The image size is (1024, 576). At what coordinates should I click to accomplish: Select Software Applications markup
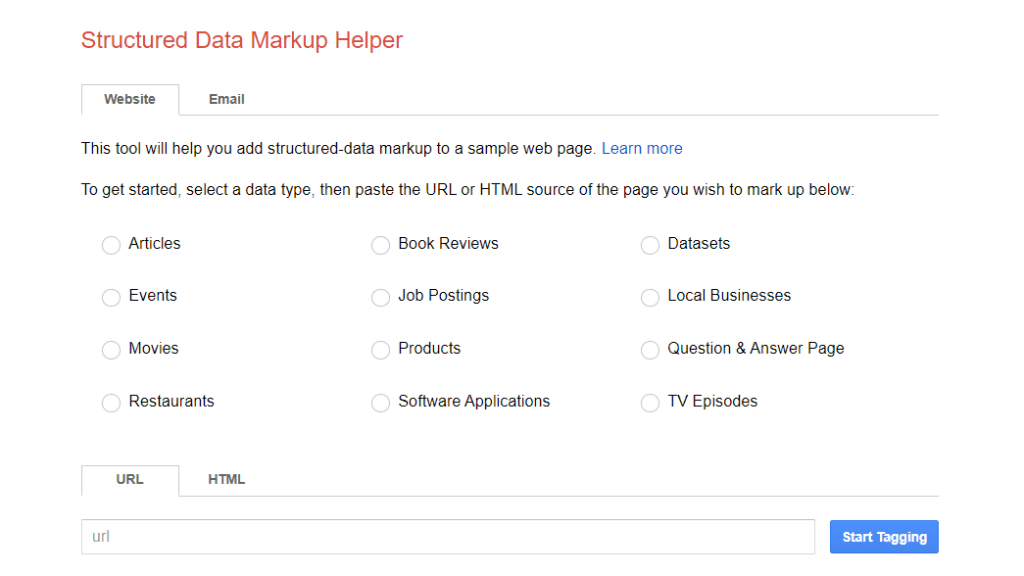click(381, 402)
